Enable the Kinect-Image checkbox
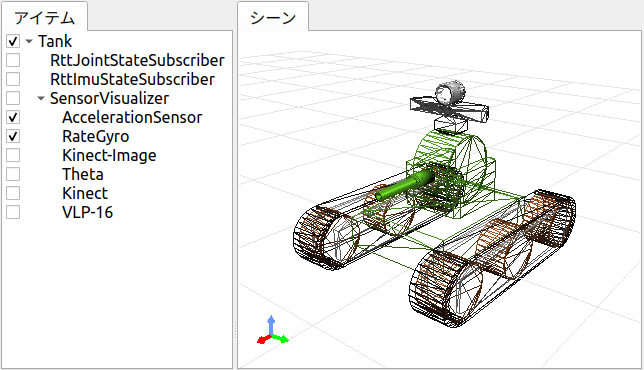This screenshot has width=644, height=370. [x=13, y=155]
